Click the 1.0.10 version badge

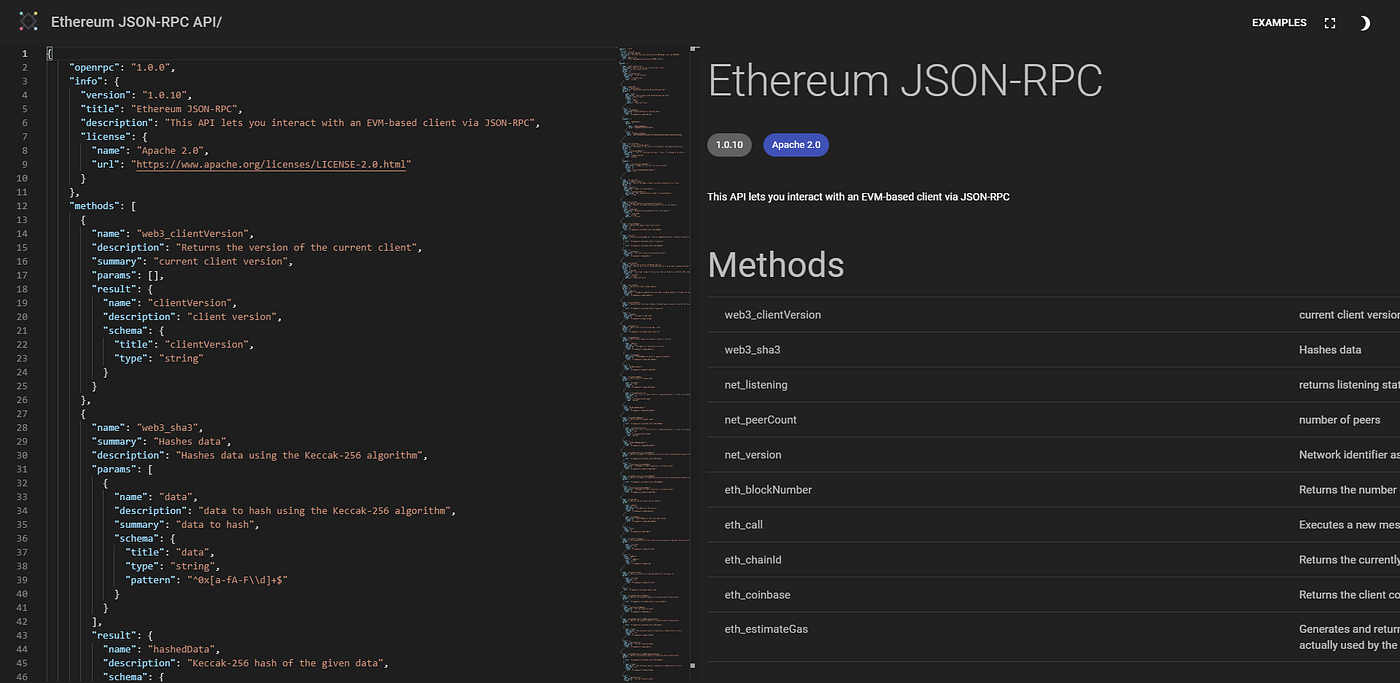(x=729, y=144)
